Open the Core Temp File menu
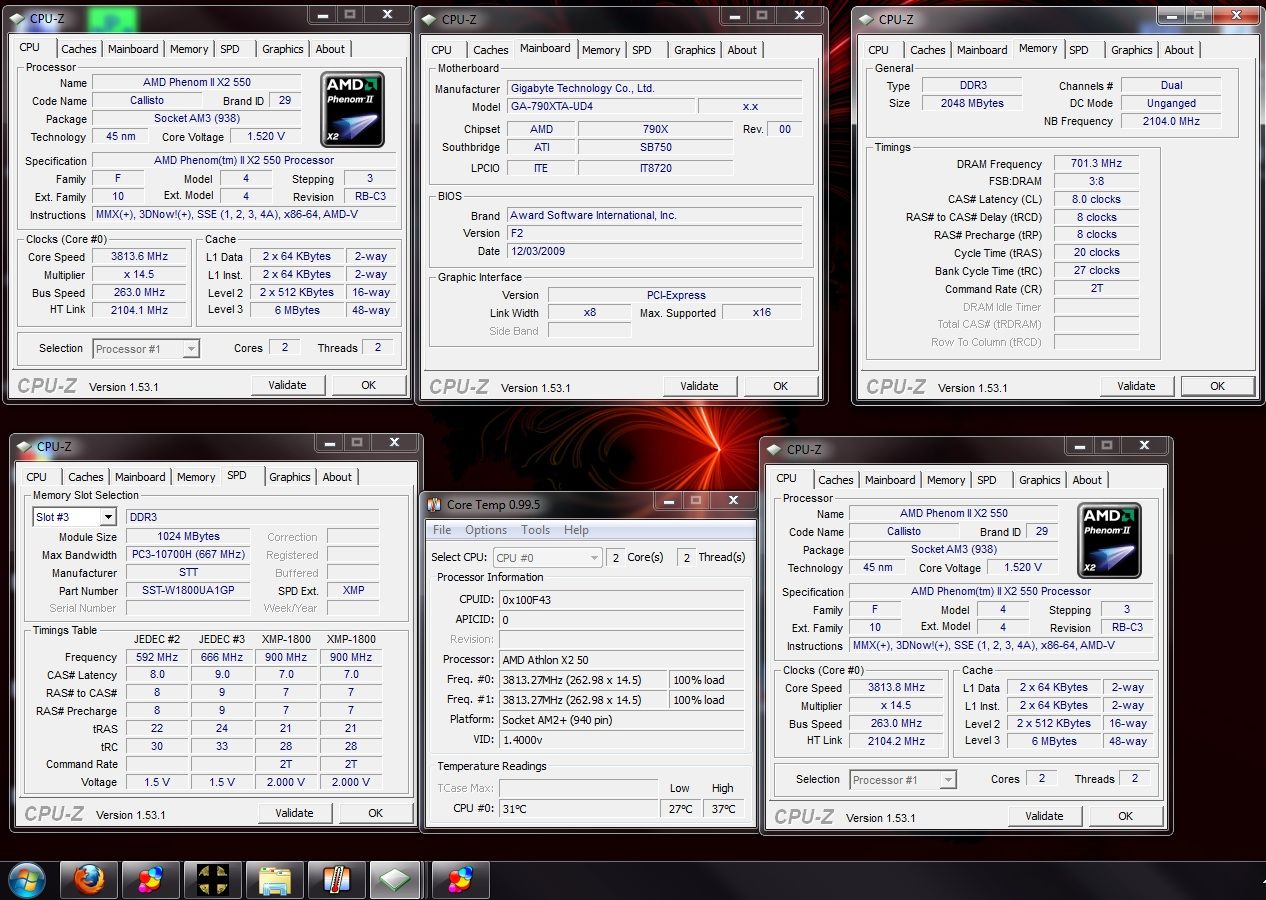This screenshot has height=900, width=1266. [x=442, y=530]
